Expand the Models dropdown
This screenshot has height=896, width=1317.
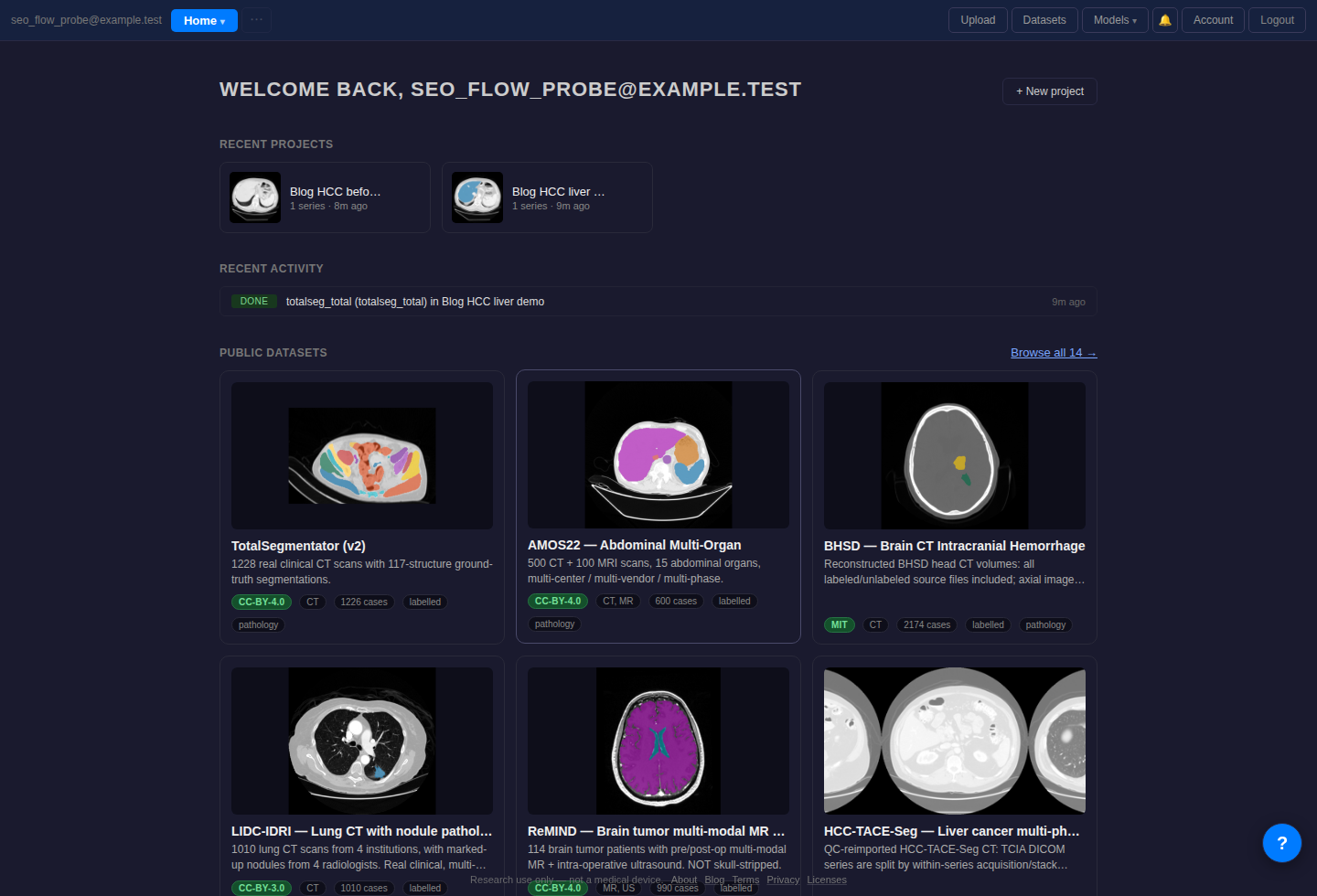1115,20
